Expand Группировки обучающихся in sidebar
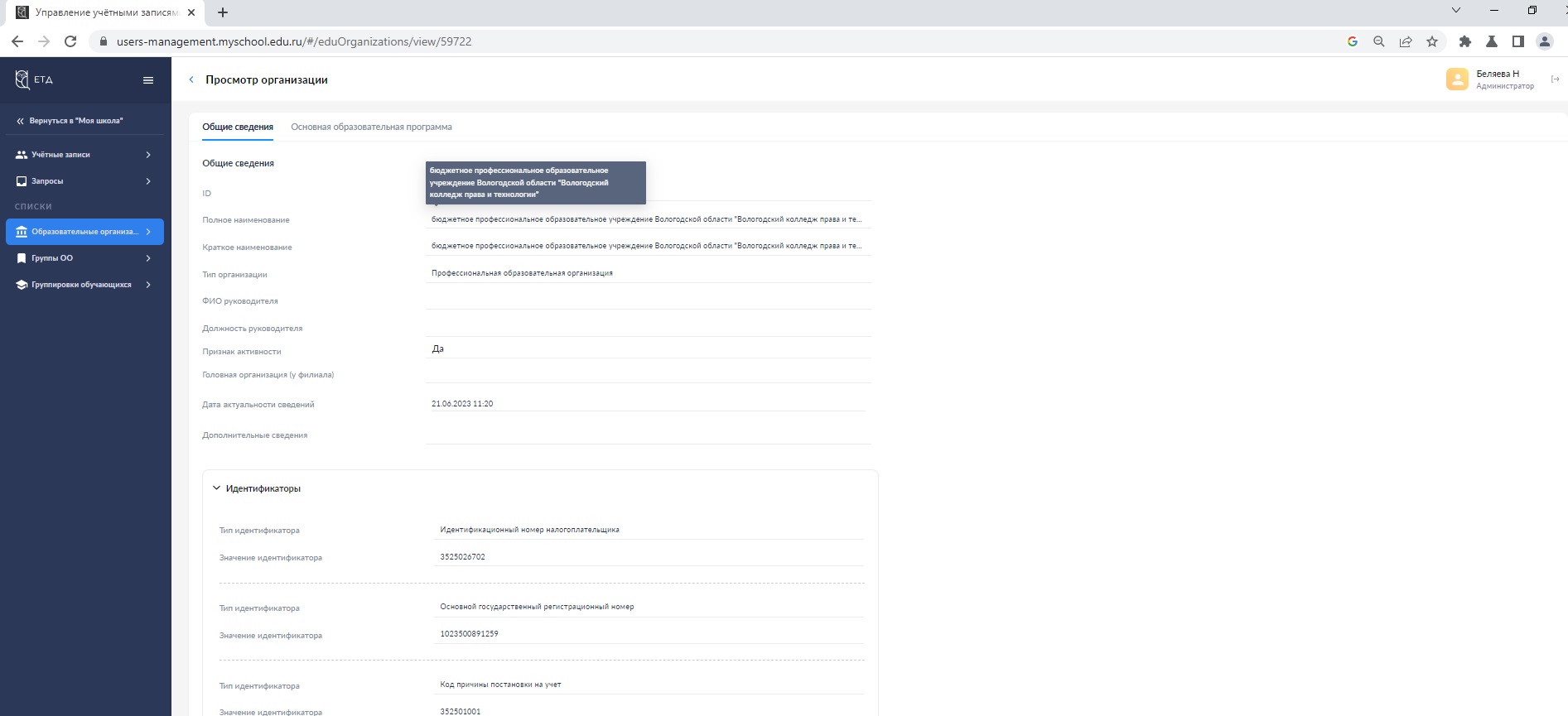 [84, 285]
